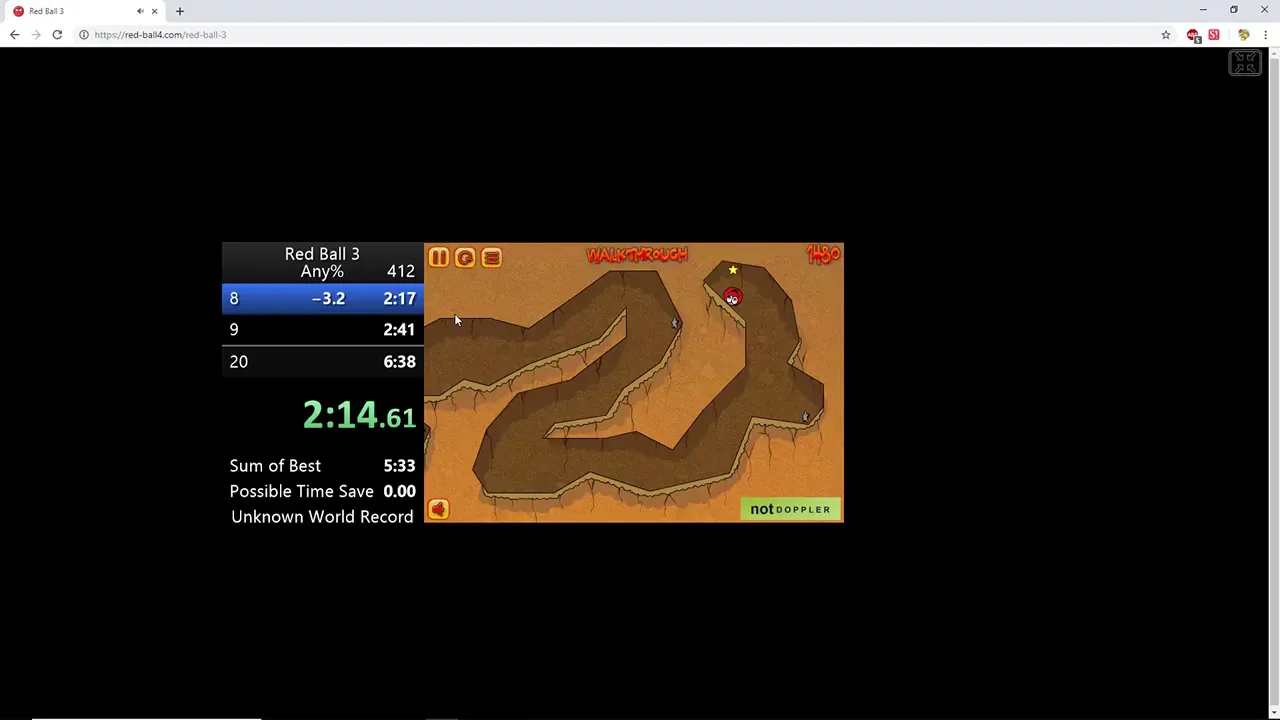Click the yellow star above the ball

(733, 270)
